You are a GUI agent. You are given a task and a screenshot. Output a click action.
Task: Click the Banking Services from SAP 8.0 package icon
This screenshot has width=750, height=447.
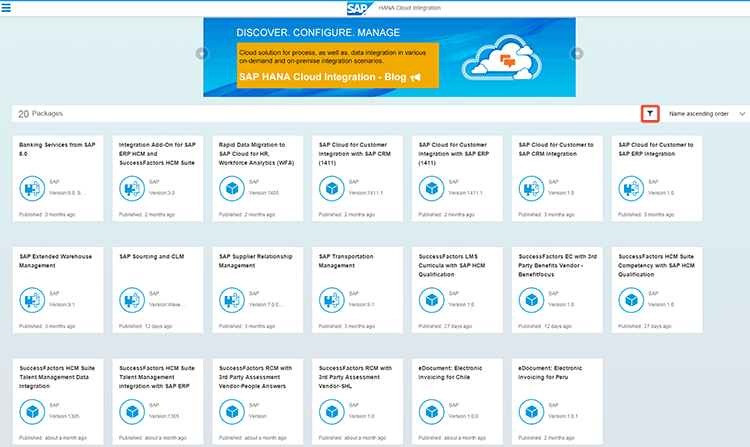pos(32,187)
